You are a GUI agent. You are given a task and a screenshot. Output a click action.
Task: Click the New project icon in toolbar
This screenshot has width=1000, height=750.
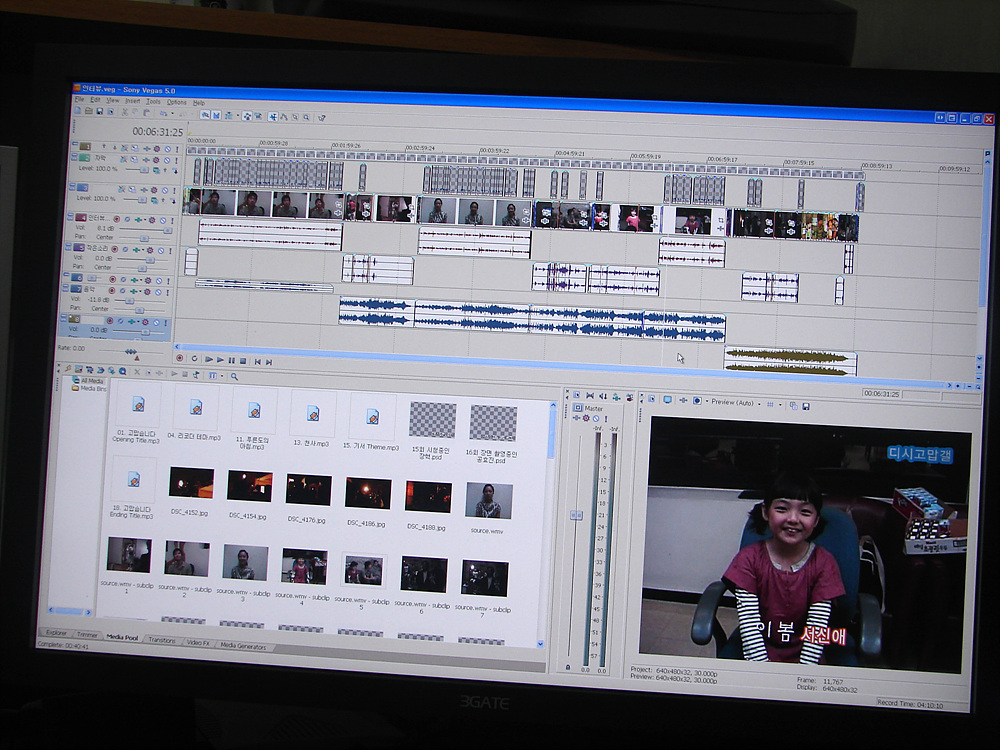click(77, 110)
